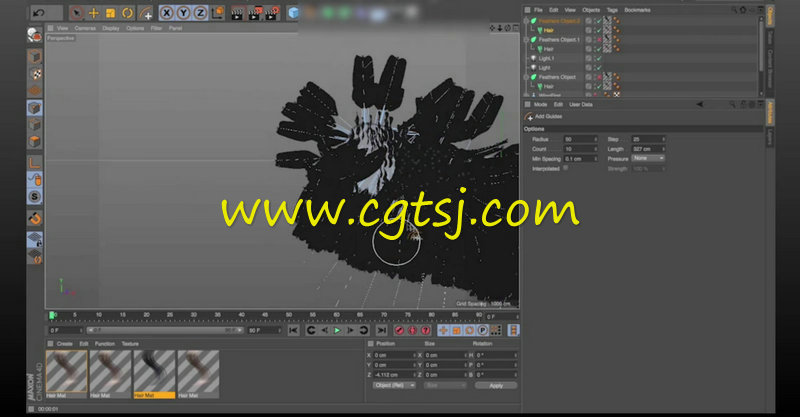Play animation forwards
The height and width of the screenshot is (417, 800).
click(337, 330)
